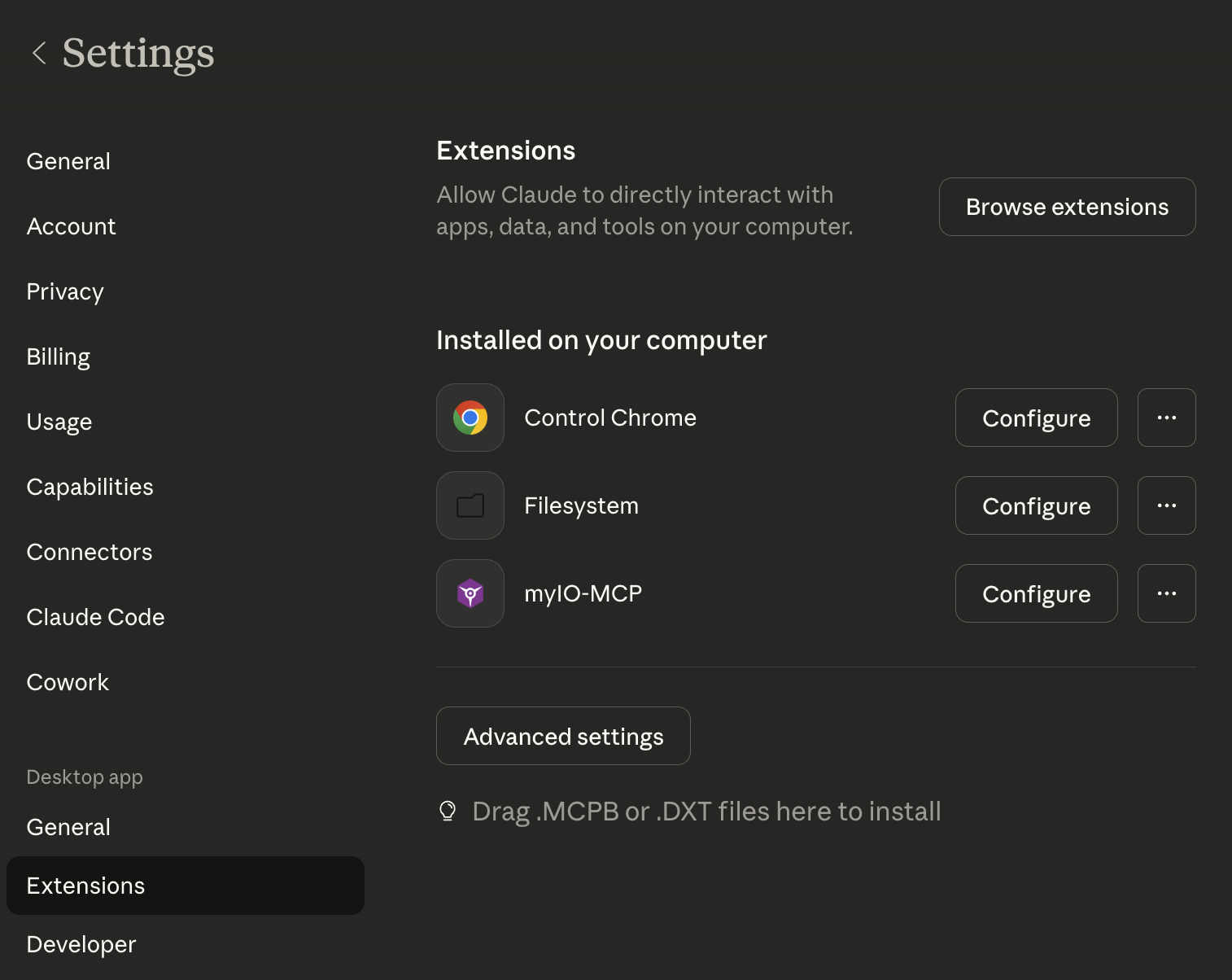Click Browse extensions
1232x980 pixels.
[x=1067, y=207]
